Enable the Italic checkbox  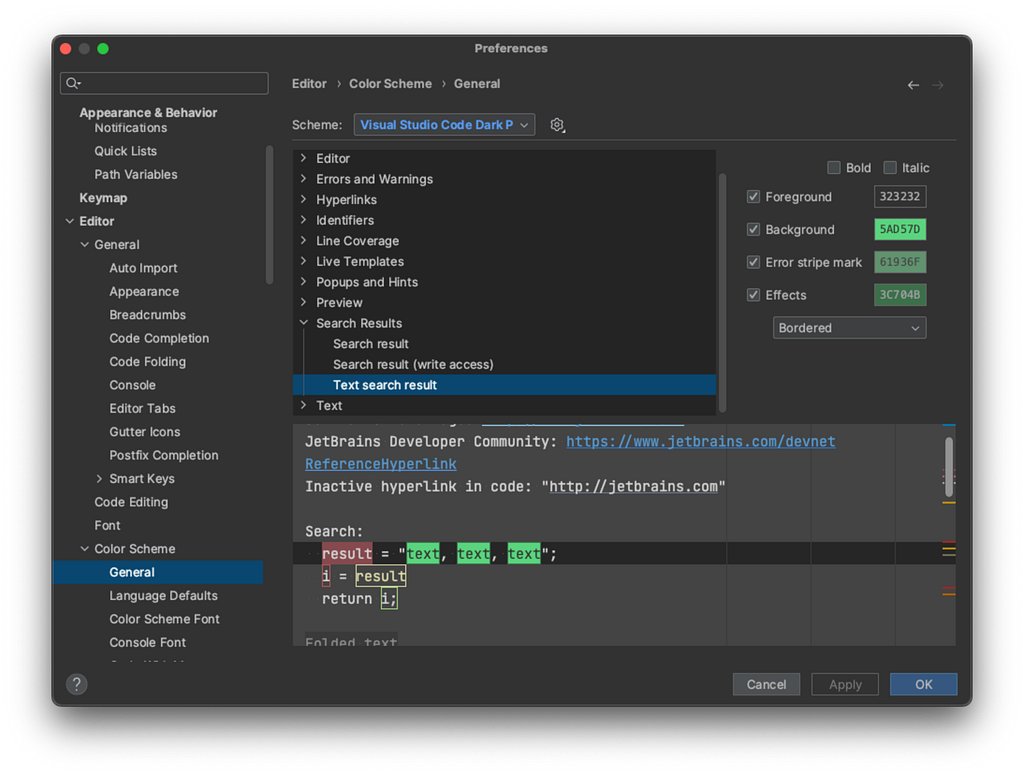click(889, 168)
